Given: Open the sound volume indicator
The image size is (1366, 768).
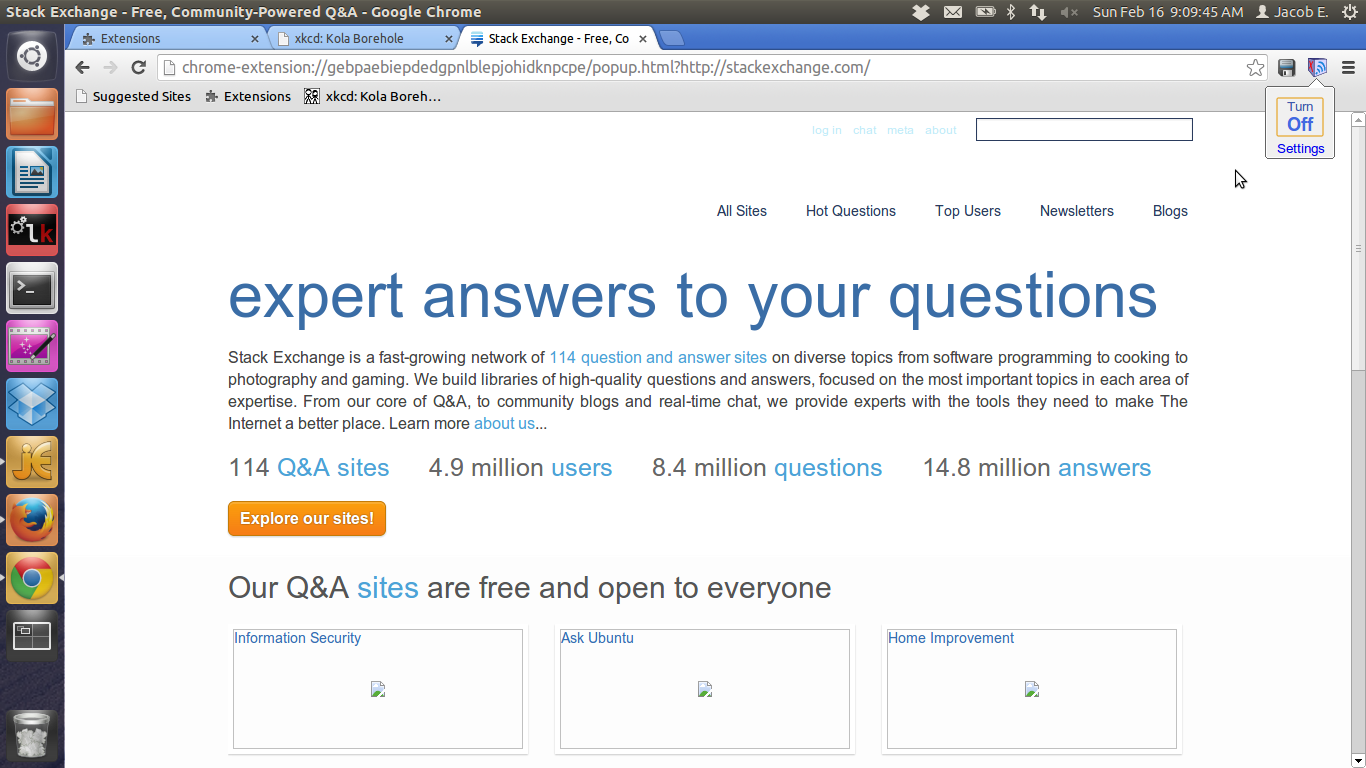Looking at the screenshot, I should tap(1069, 12).
